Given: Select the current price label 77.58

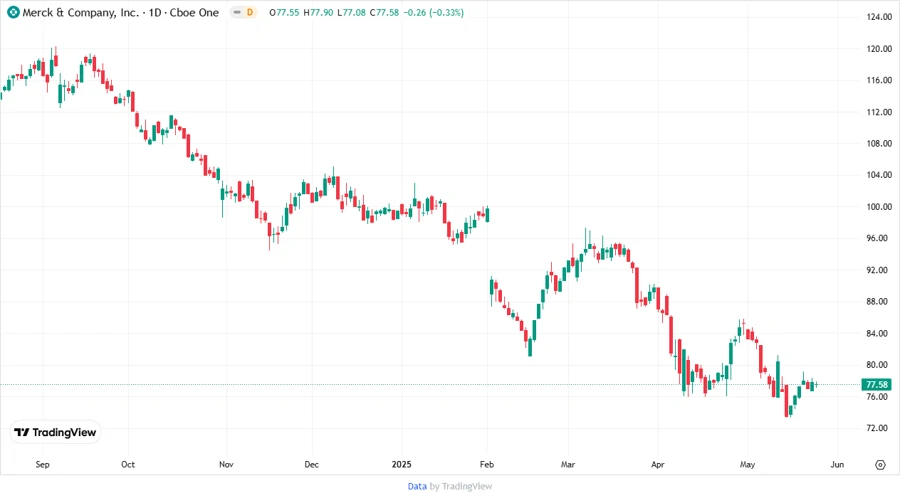Looking at the screenshot, I should point(876,384).
